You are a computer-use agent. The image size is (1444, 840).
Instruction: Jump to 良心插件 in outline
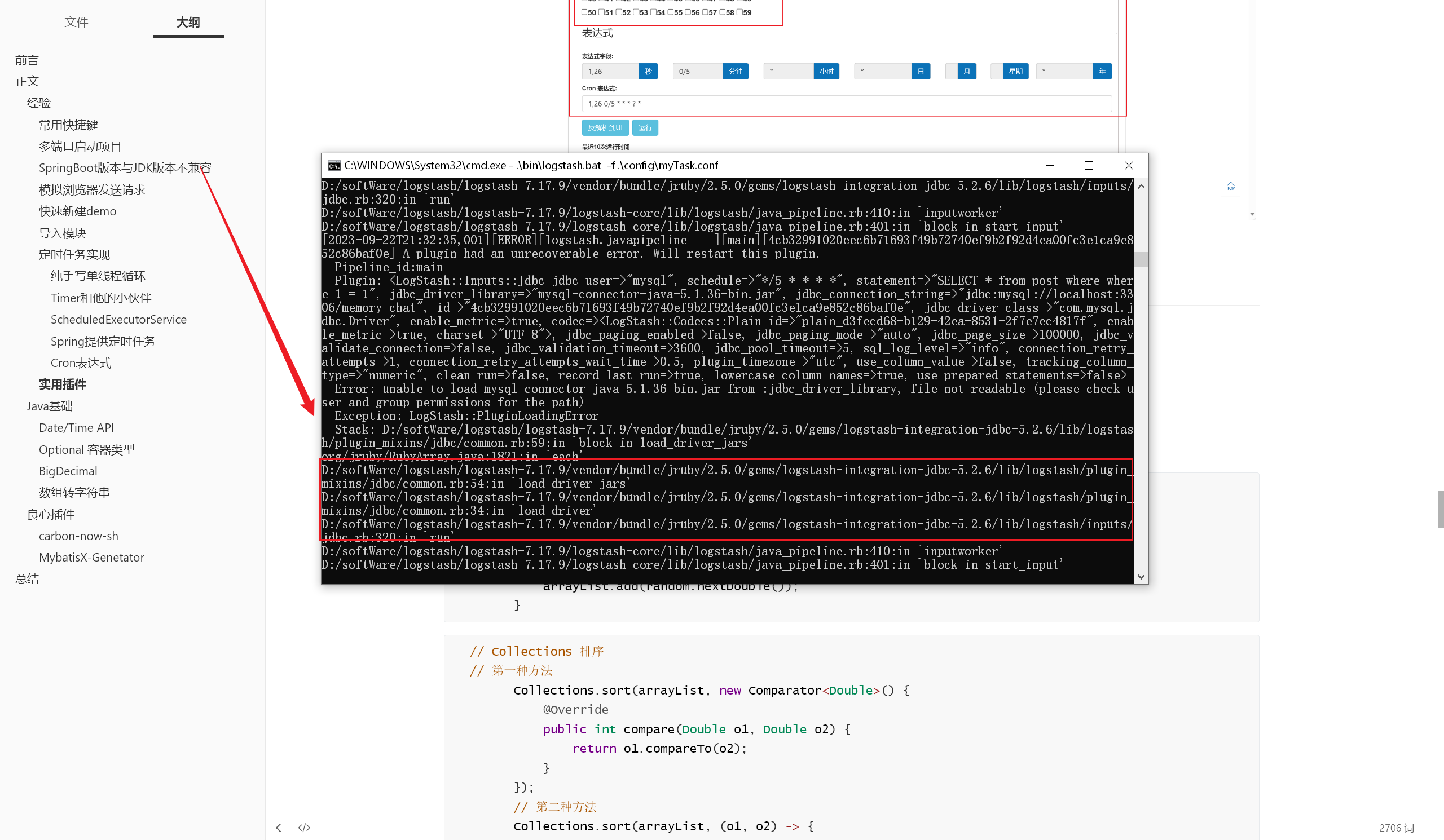pyautogui.click(x=51, y=514)
